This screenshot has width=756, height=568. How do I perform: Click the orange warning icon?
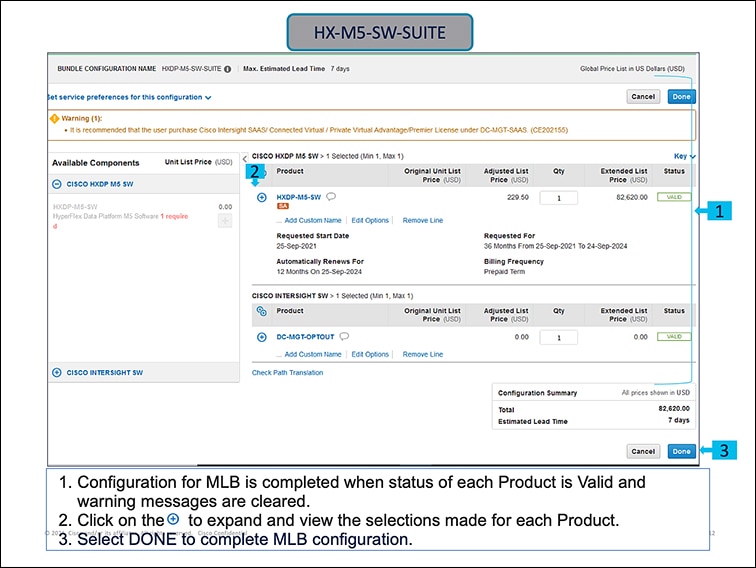[x=54, y=118]
